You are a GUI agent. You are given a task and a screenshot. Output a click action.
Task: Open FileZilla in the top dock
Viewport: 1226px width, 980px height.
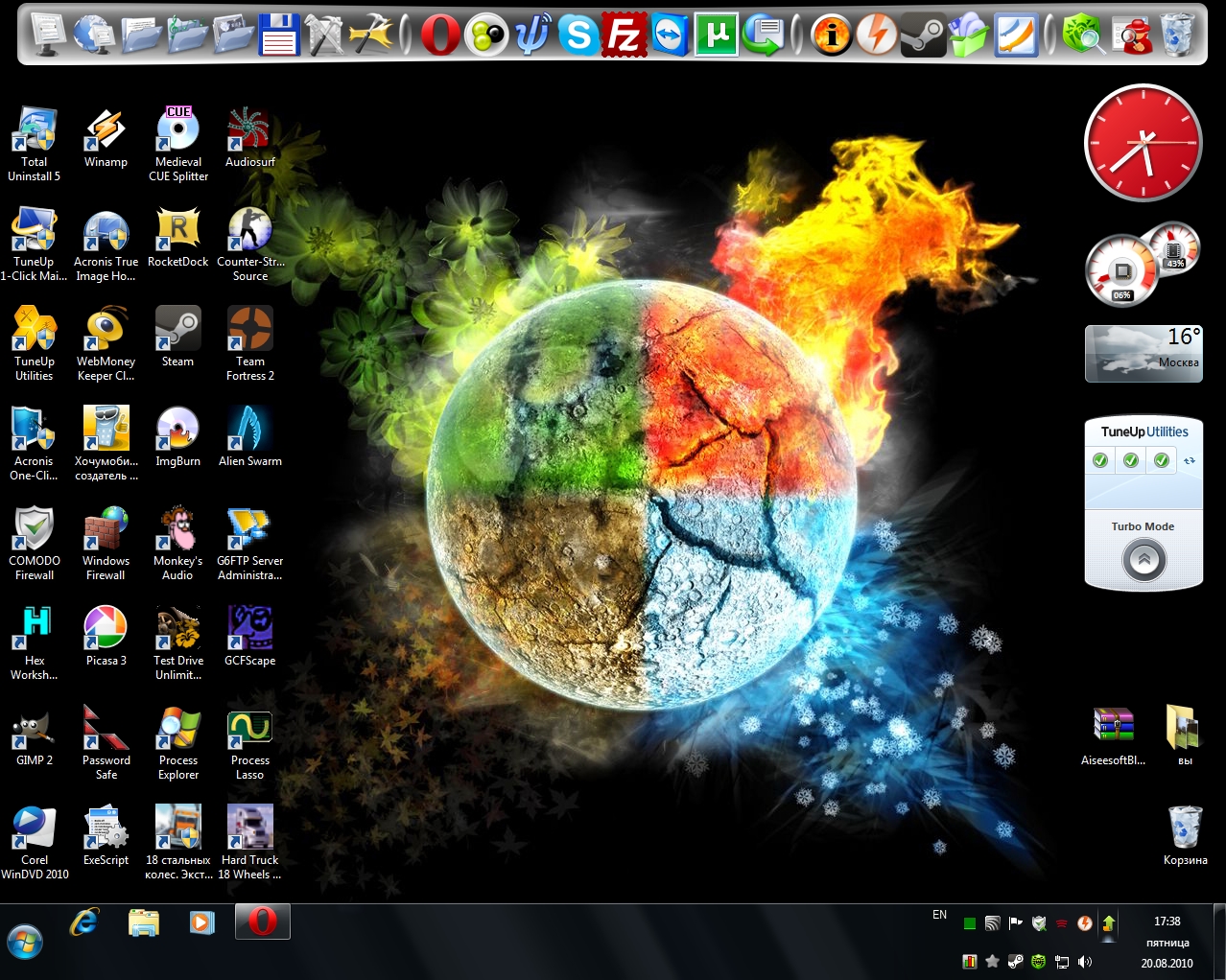624,35
